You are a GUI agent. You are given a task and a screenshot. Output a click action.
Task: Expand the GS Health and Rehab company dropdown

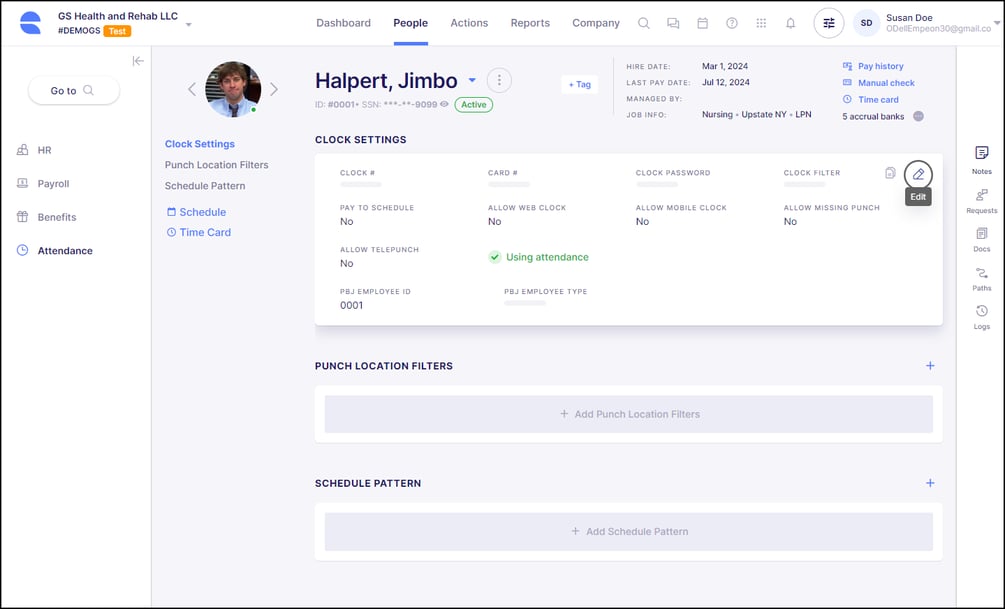click(x=189, y=24)
